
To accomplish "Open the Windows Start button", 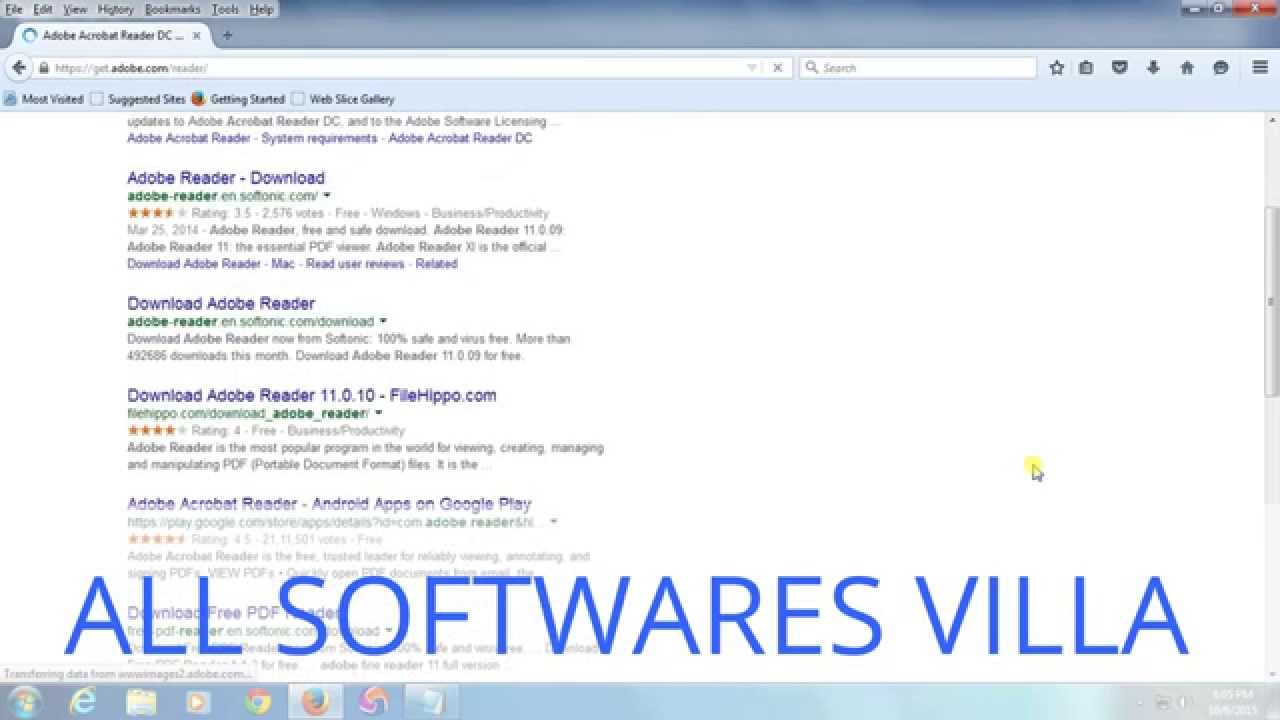I will tap(22, 702).
